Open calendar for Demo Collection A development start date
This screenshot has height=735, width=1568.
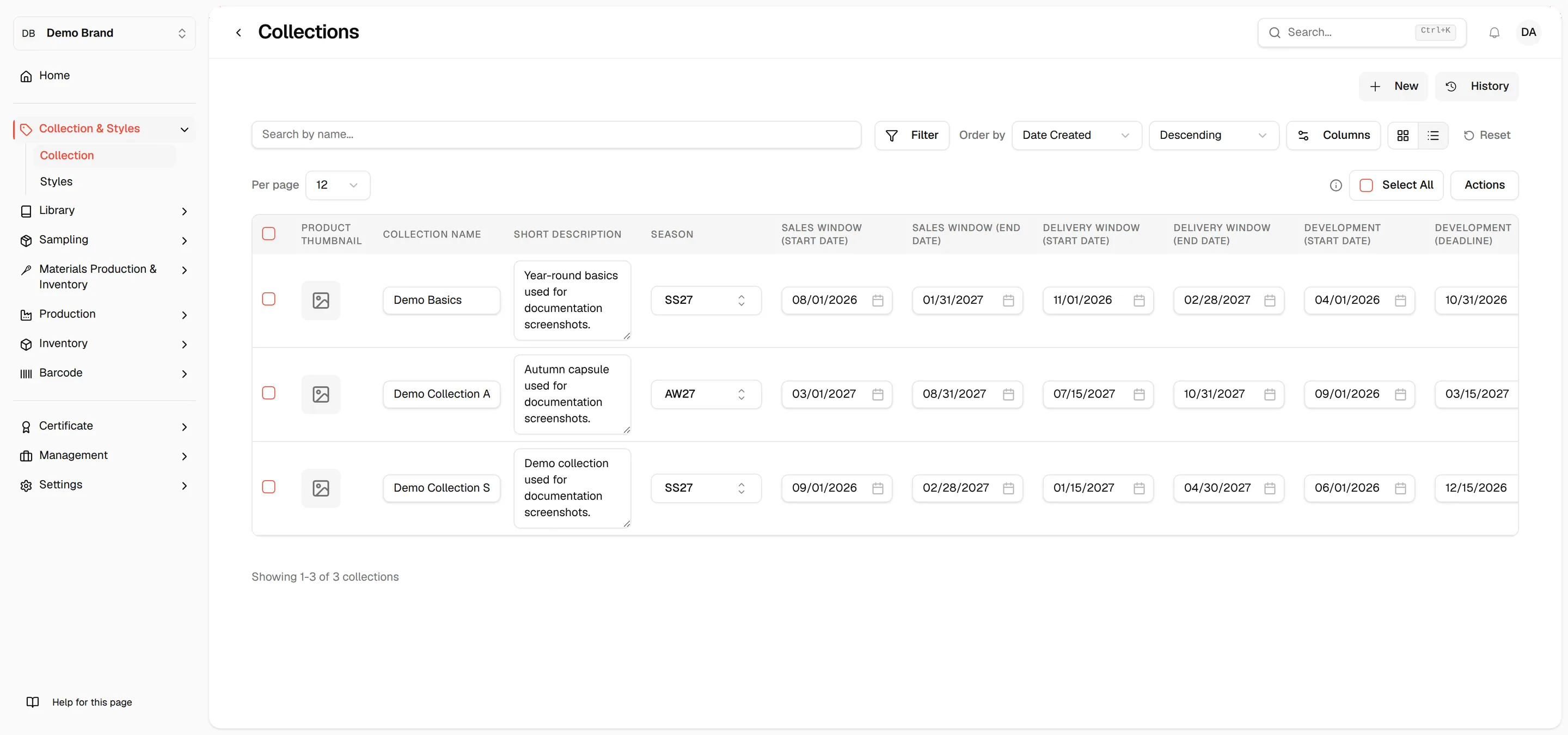1400,394
